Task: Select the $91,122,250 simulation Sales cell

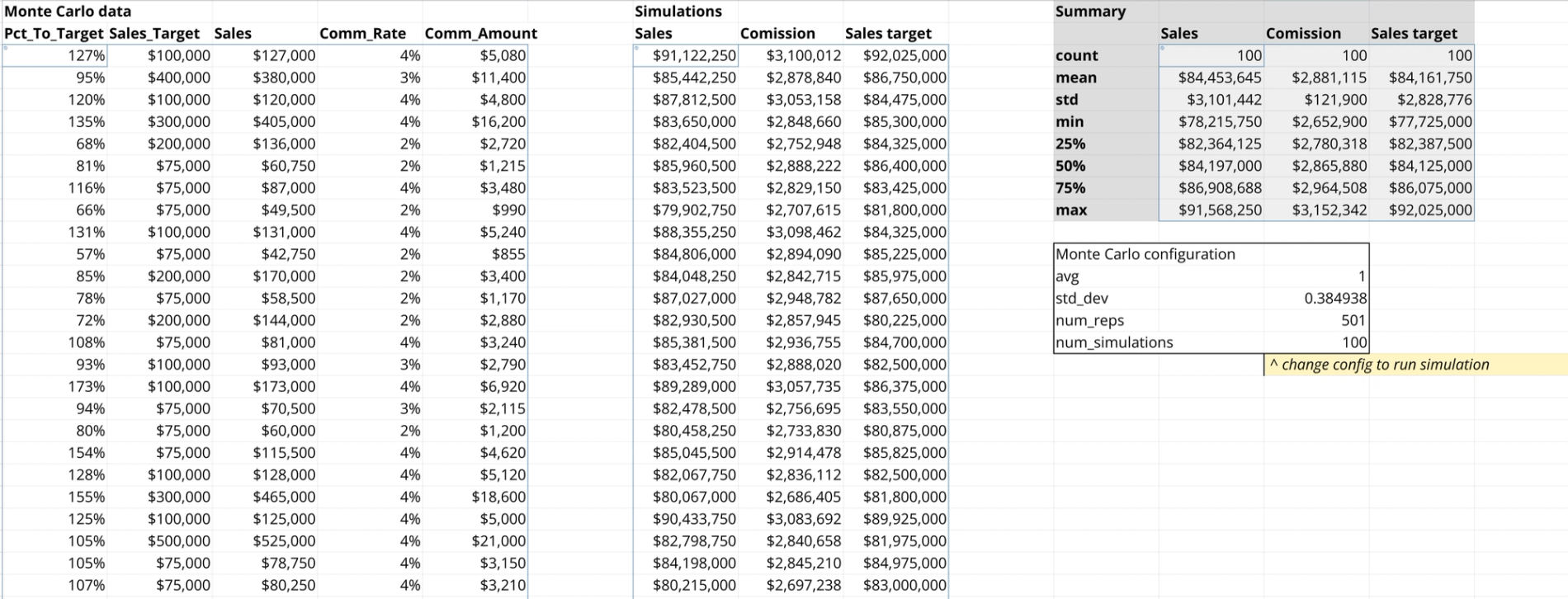Action: [686, 55]
